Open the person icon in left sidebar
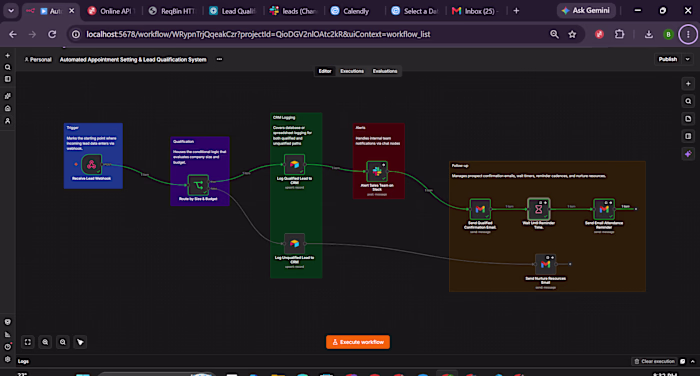Viewport: 700px width, 376px height. pyautogui.click(x=8, y=121)
